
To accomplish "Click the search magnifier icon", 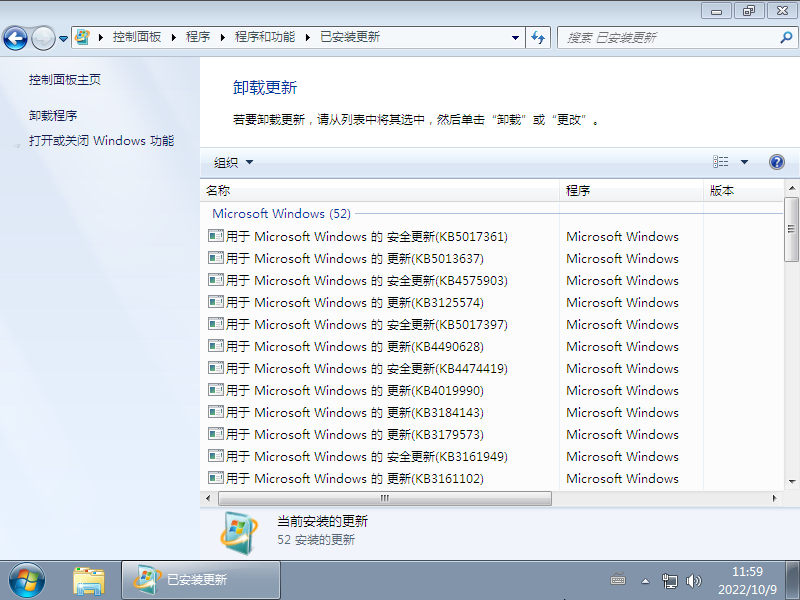I will [785, 38].
